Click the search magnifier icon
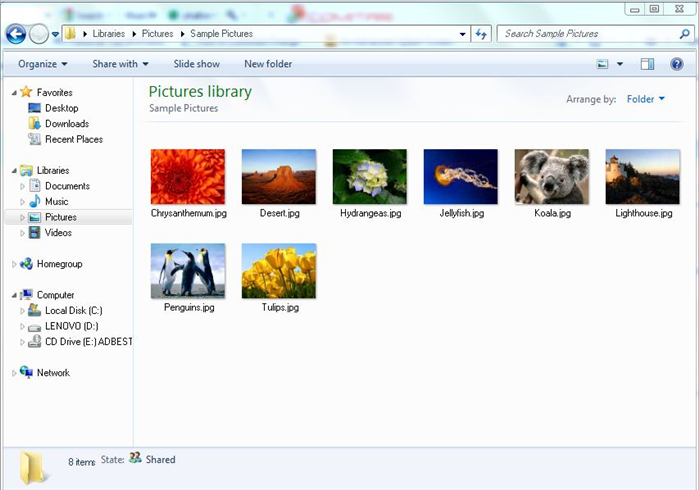Image resolution: width=699 pixels, height=490 pixels. point(684,34)
